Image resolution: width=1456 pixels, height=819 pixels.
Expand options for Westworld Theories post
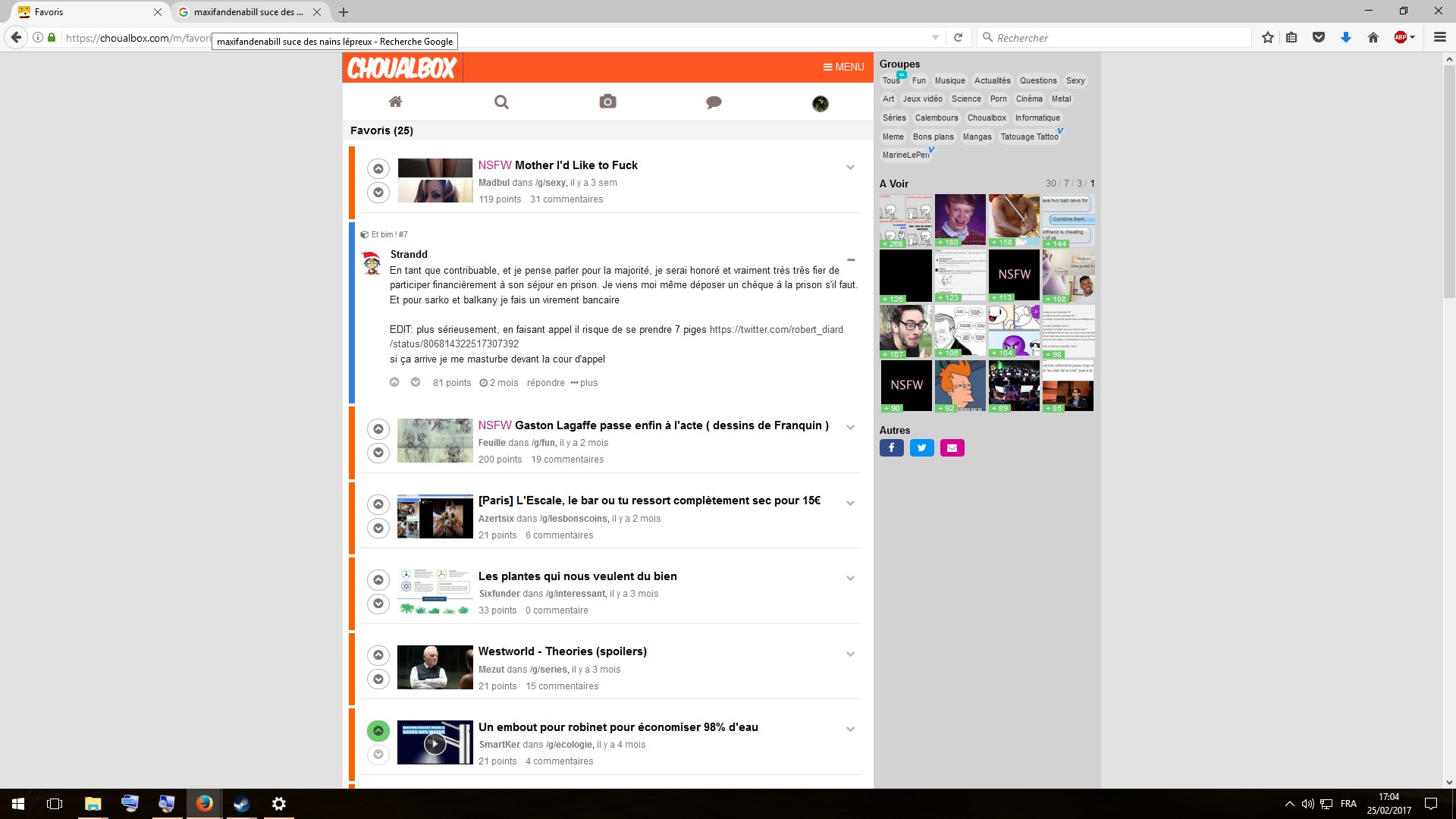pos(850,654)
